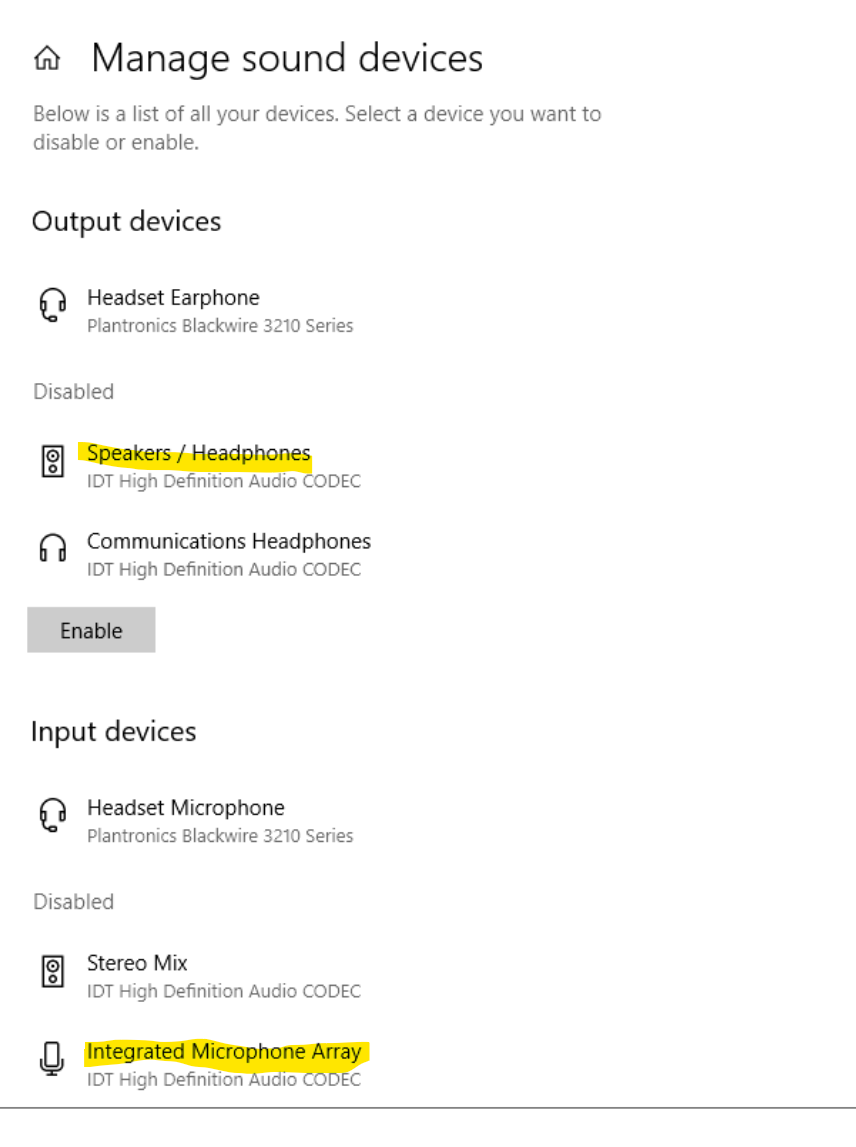Click IDT CODEC subtitle under Stereo Mix
The height and width of the screenshot is (1147, 856).
coord(224,991)
